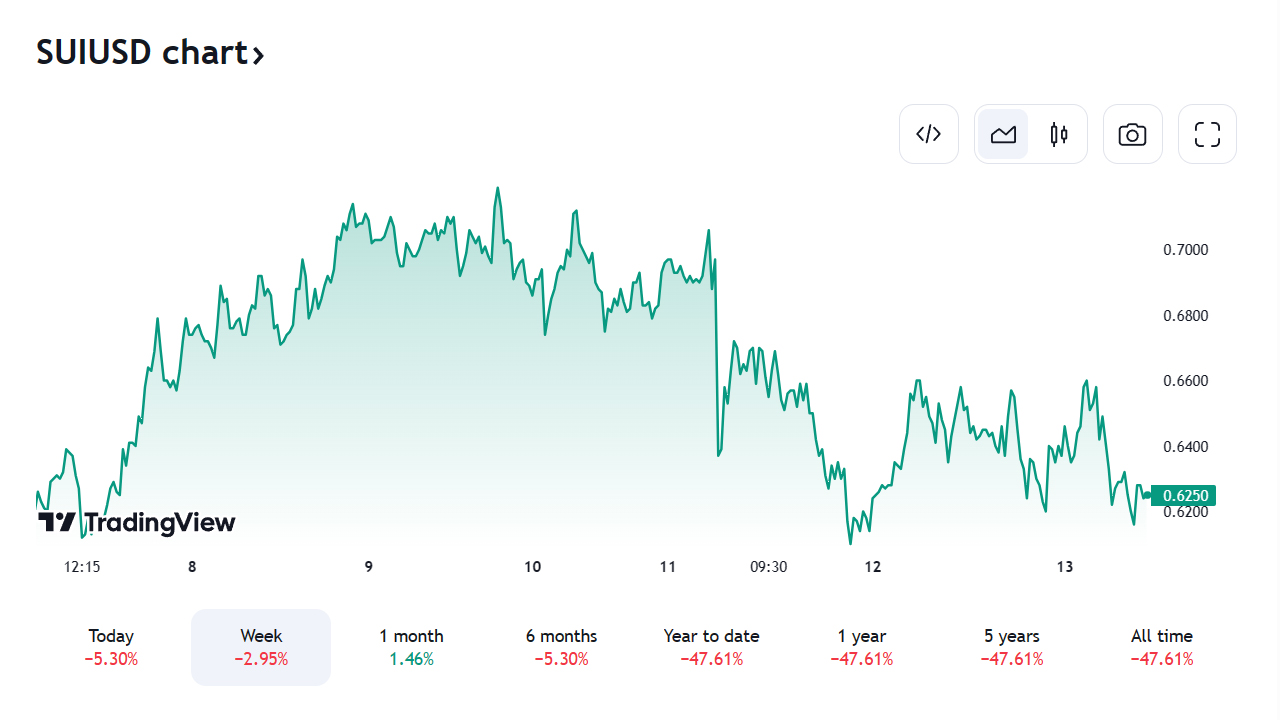The width and height of the screenshot is (1280, 720).
Task: Open the SUIUSD chart title link
Action: pos(150,52)
